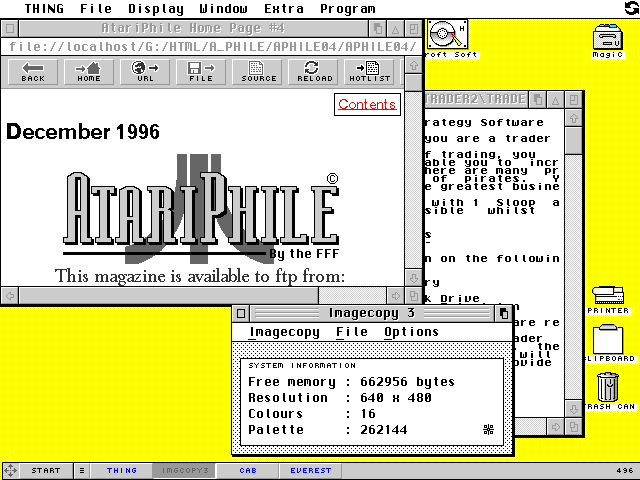Open the Extra menu in menu bar
The image size is (640, 480).
pos(284,8)
